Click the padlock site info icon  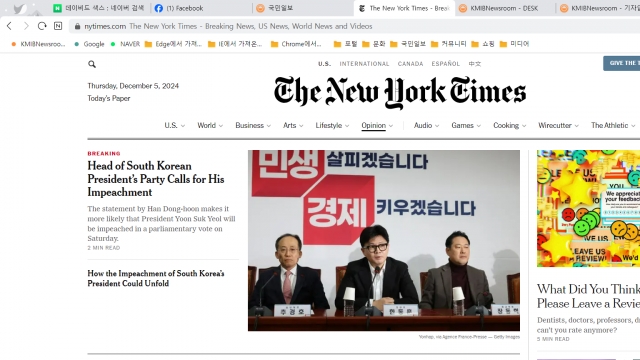pos(77,26)
